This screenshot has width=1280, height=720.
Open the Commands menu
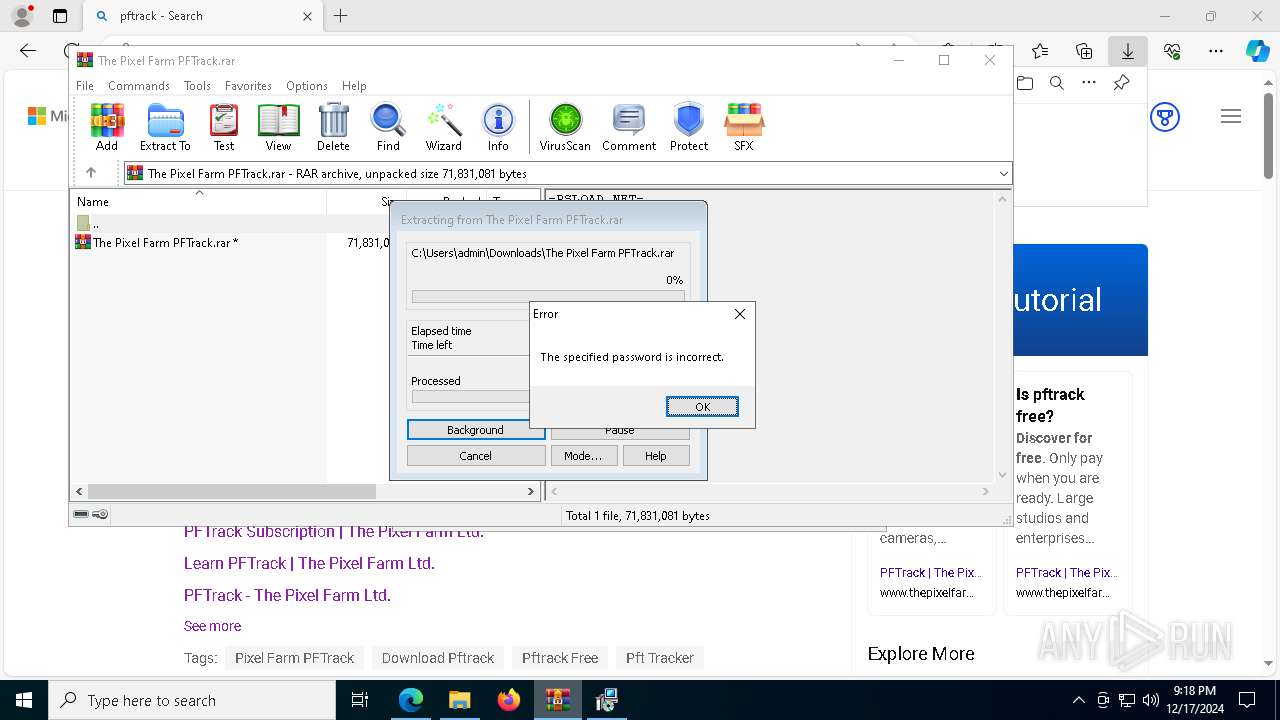coord(139,86)
